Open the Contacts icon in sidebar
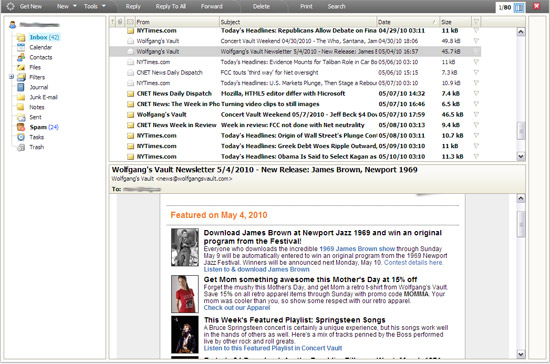550x364 pixels. point(21,57)
